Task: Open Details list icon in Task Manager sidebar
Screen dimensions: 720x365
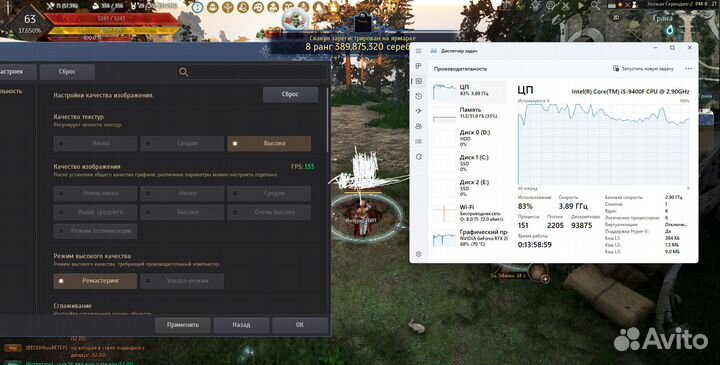Action: [418, 141]
